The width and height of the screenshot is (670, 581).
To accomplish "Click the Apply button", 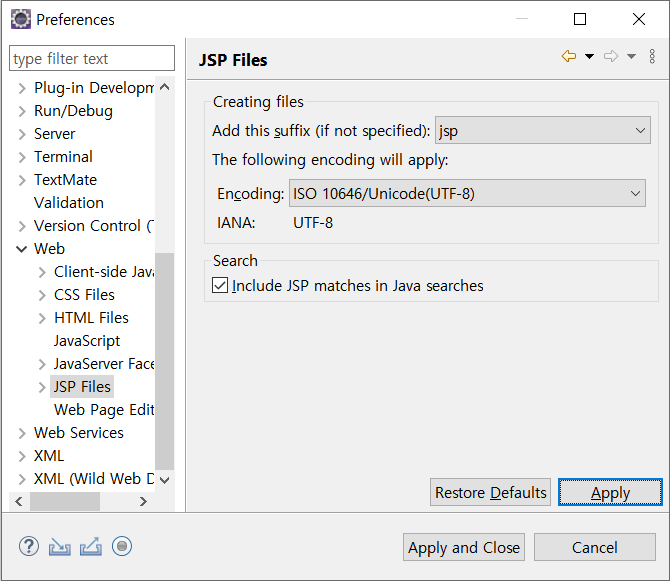I will point(610,492).
